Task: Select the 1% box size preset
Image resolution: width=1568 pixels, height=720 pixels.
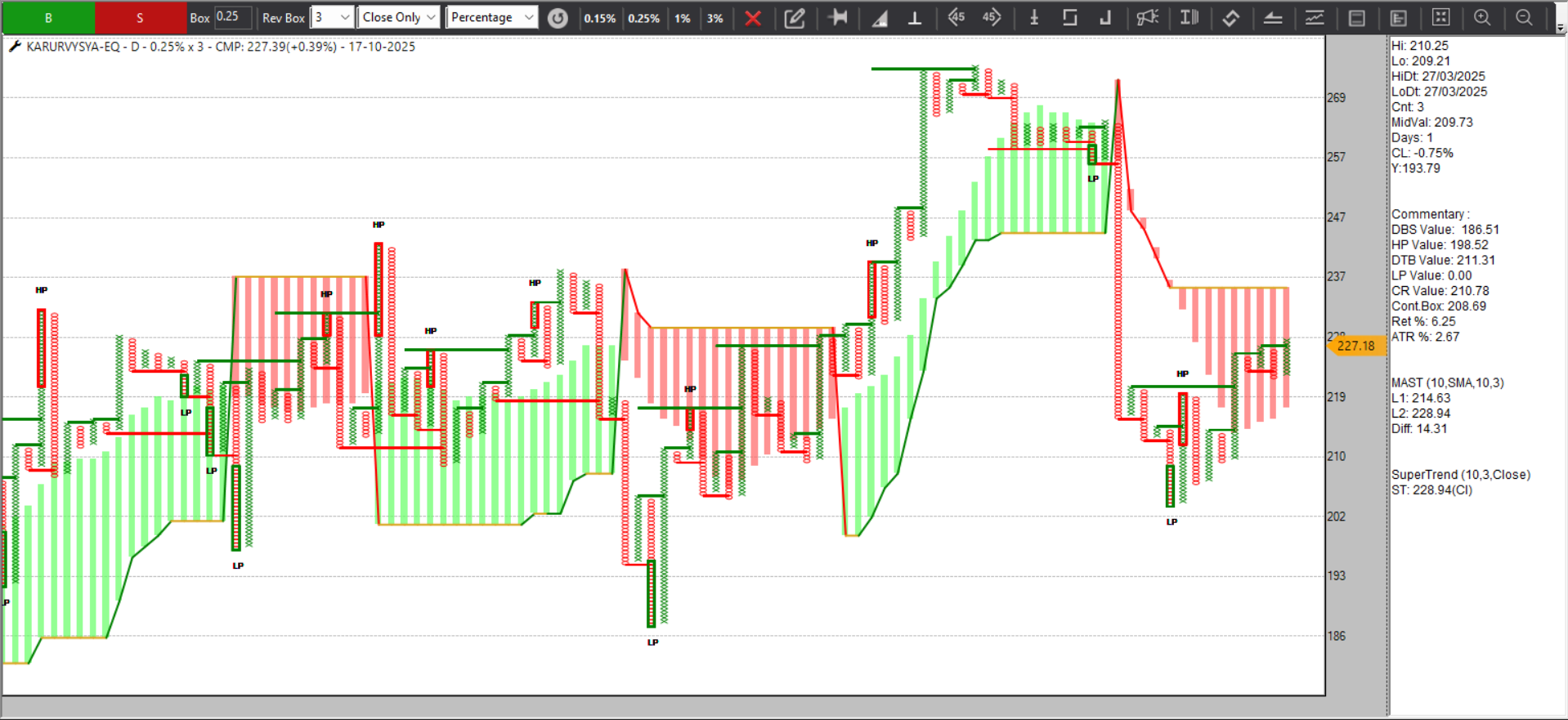Action: click(683, 18)
